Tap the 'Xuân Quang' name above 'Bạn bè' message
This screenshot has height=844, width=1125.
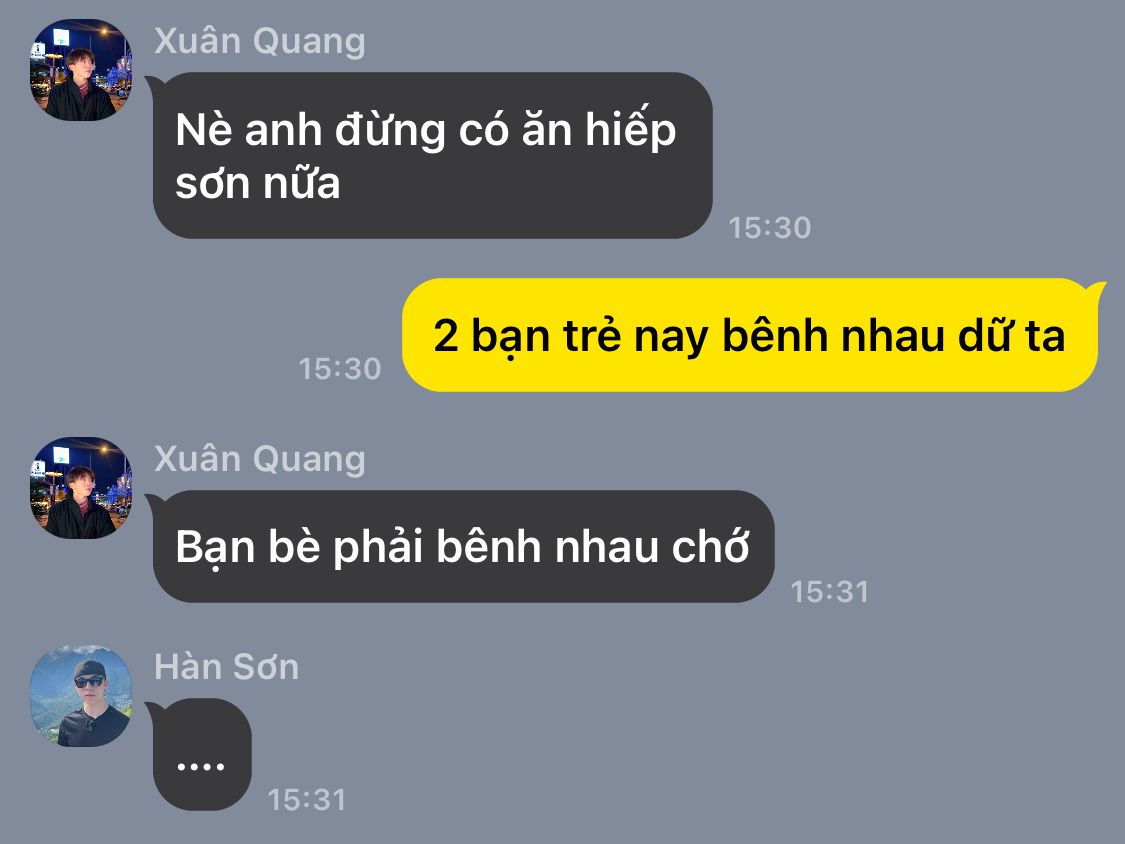pos(260,459)
